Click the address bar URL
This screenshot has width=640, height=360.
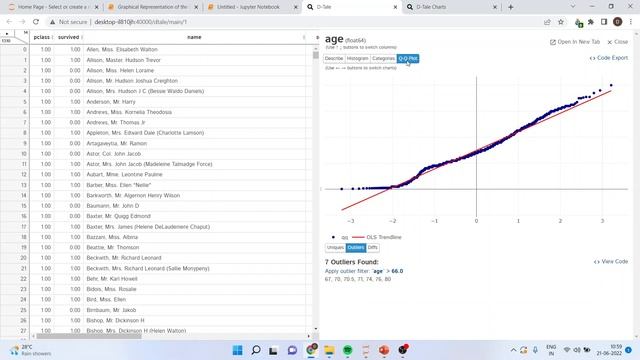pyautogui.click(x=140, y=22)
